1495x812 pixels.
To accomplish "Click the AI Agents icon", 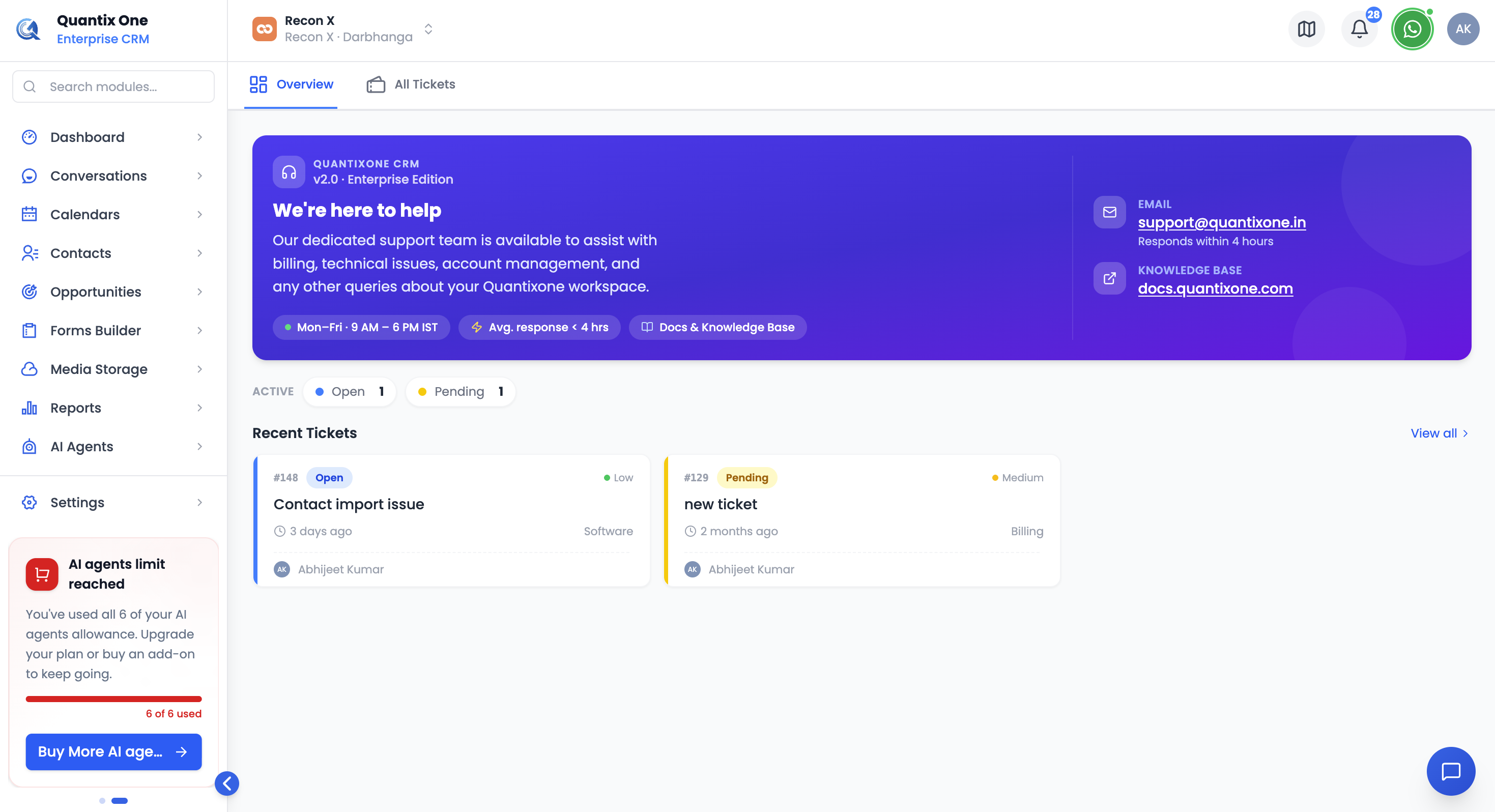I will pyautogui.click(x=29, y=446).
